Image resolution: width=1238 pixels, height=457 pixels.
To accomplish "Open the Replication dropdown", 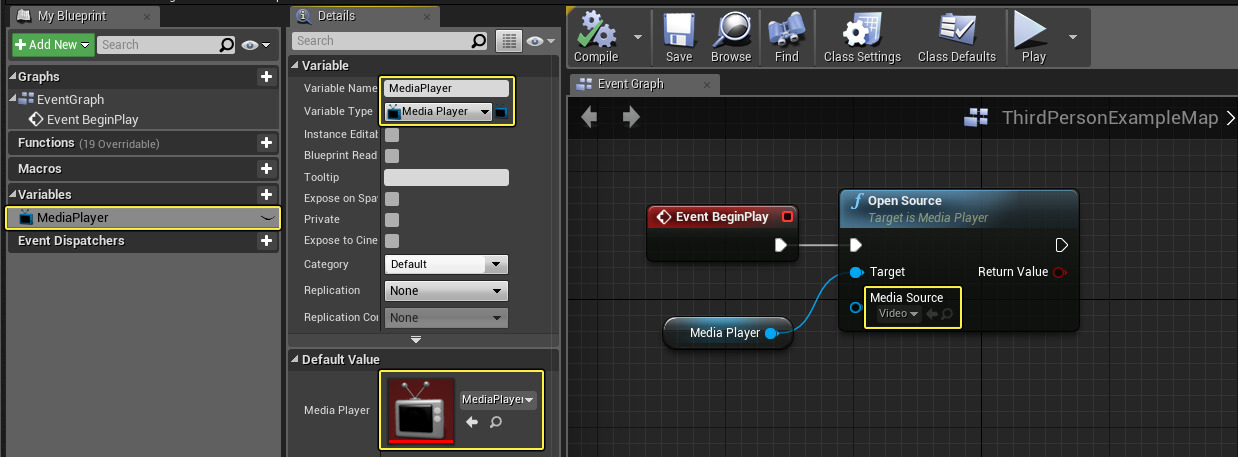I will point(447,290).
